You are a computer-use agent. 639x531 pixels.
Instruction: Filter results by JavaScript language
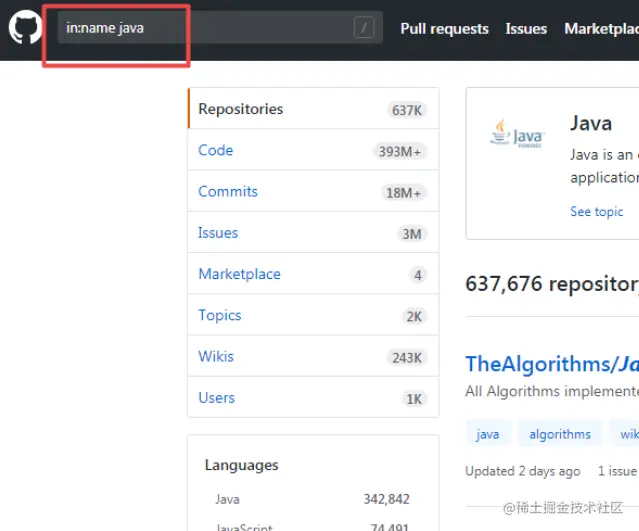tap(313, 527)
